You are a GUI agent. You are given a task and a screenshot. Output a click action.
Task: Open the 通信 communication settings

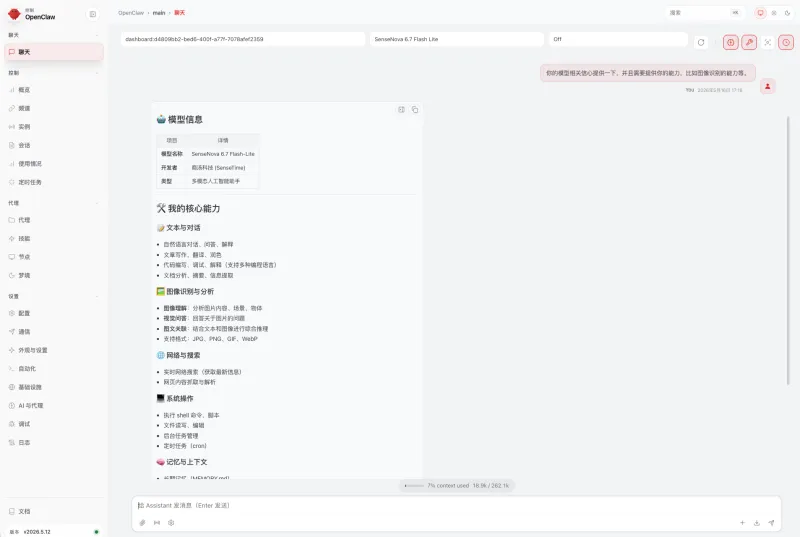coord(54,331)
